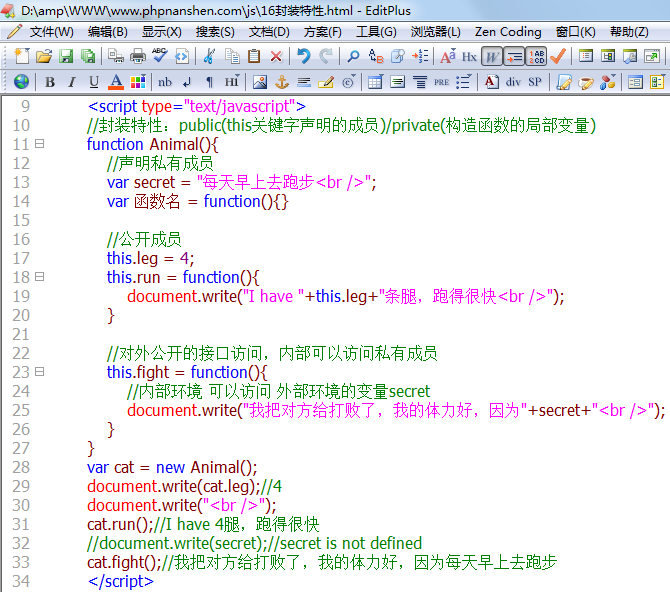This screenshot has width=670, height=592.
Task: Insert paragraph tag icon
Action: [209, 81]
